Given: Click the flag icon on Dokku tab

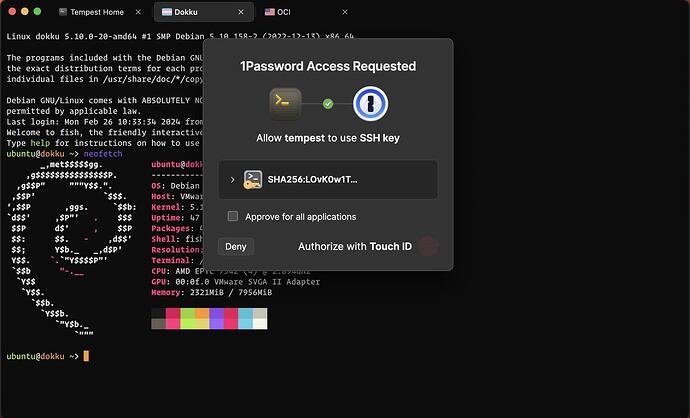Looking at the screenshot, I should coord(167,12).
